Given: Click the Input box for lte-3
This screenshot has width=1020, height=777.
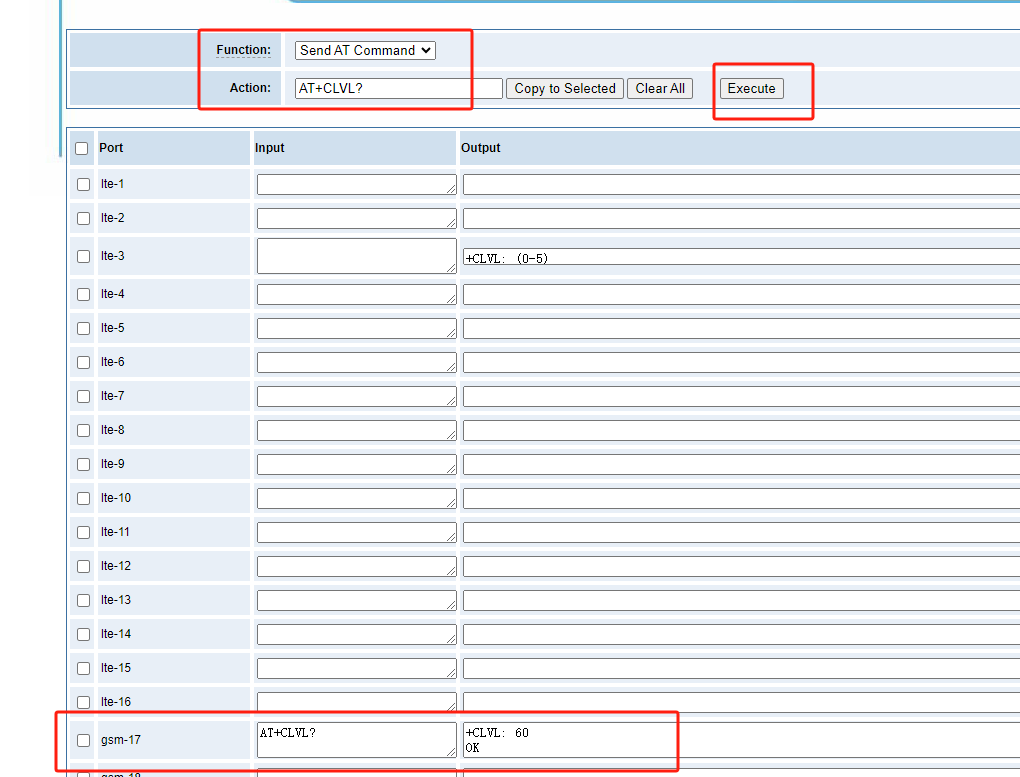Looking at the screenshot, I should point(356,256).
